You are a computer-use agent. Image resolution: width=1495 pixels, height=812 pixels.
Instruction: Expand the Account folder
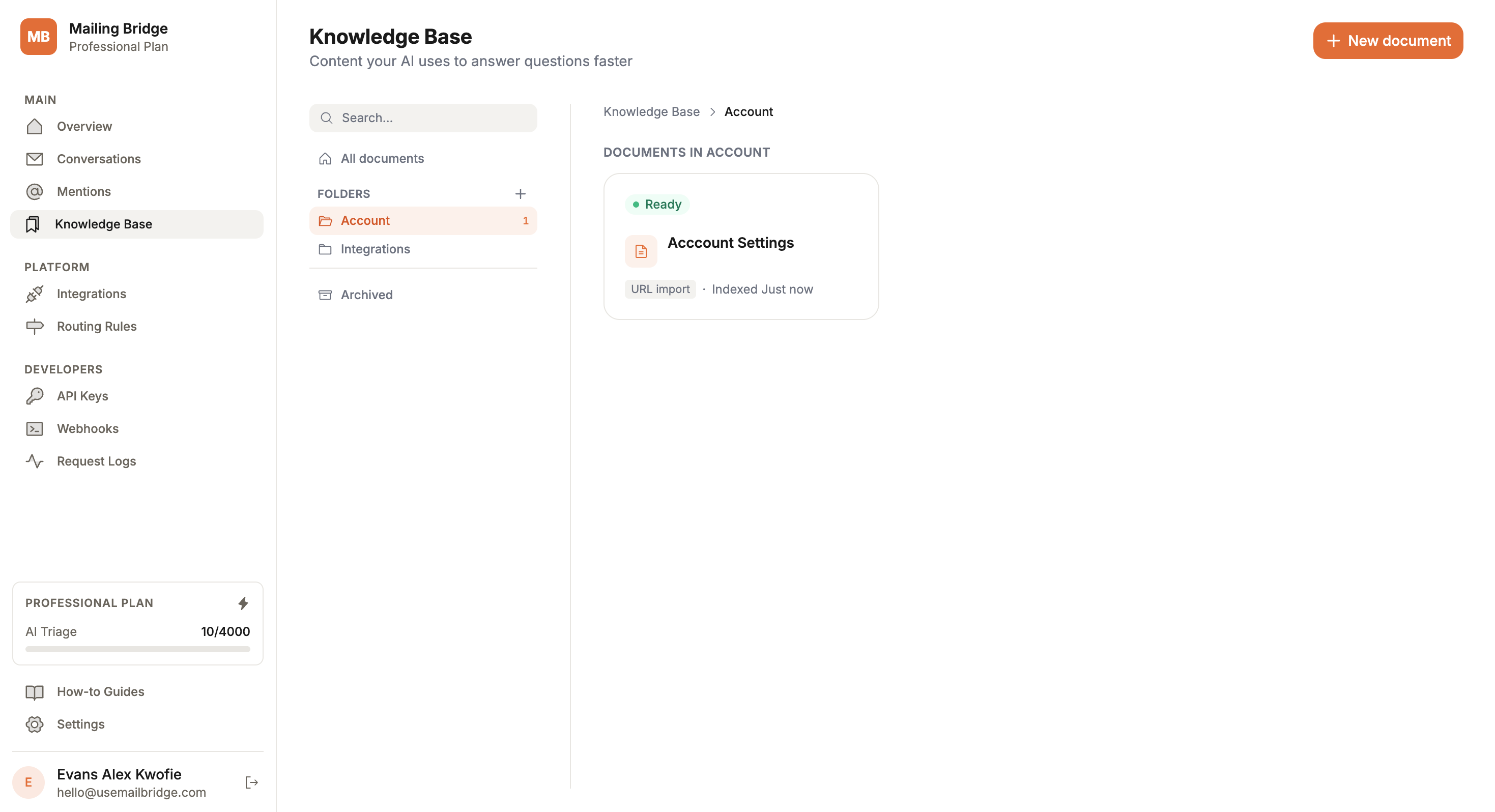coord(365,221)
